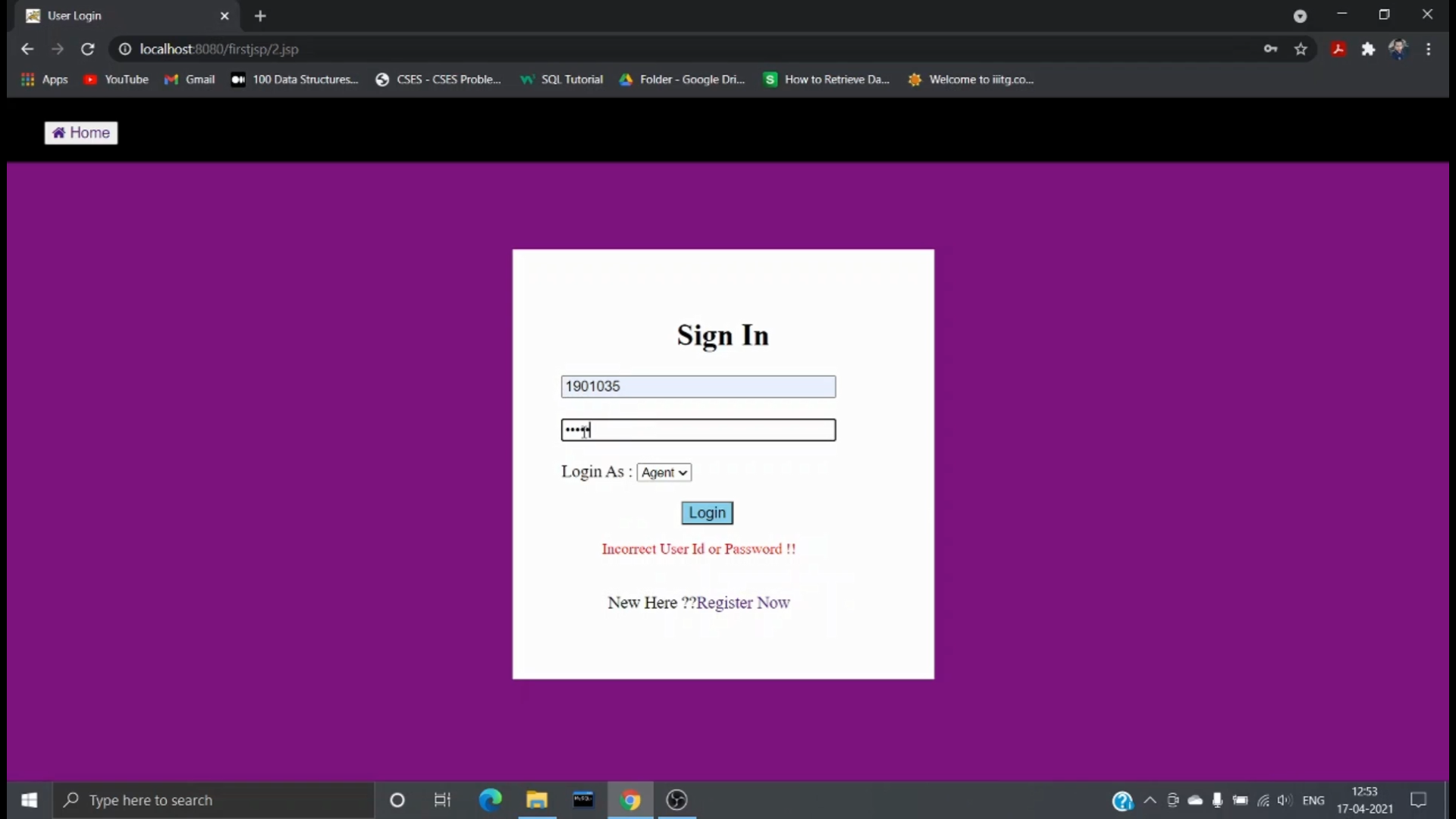
Task: Open the Apps bookmarks shortcut
Action: tap(45, 80)
